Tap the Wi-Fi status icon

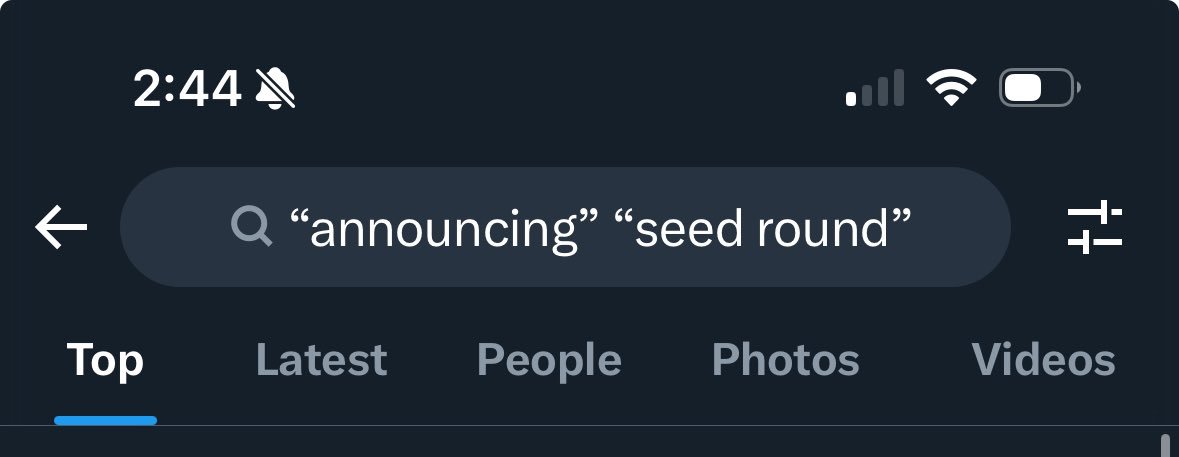[950, 88]
